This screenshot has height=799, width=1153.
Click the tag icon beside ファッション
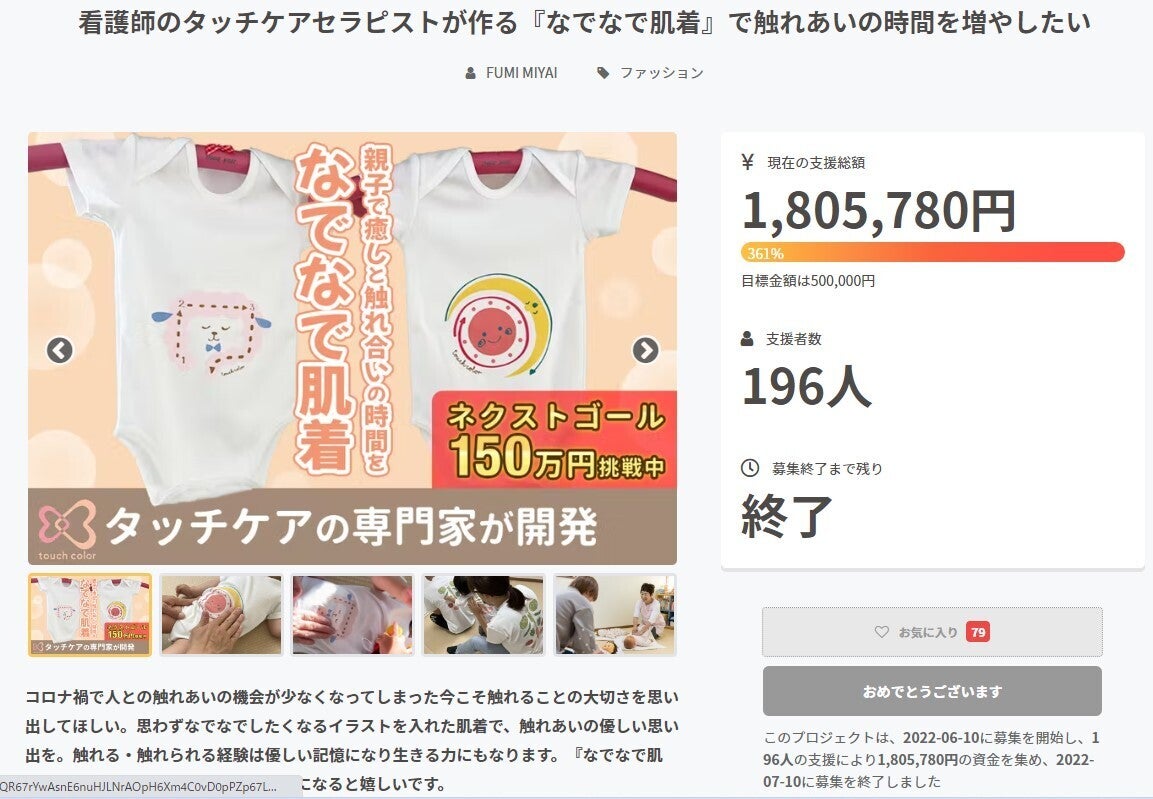[x=603, y=73]
